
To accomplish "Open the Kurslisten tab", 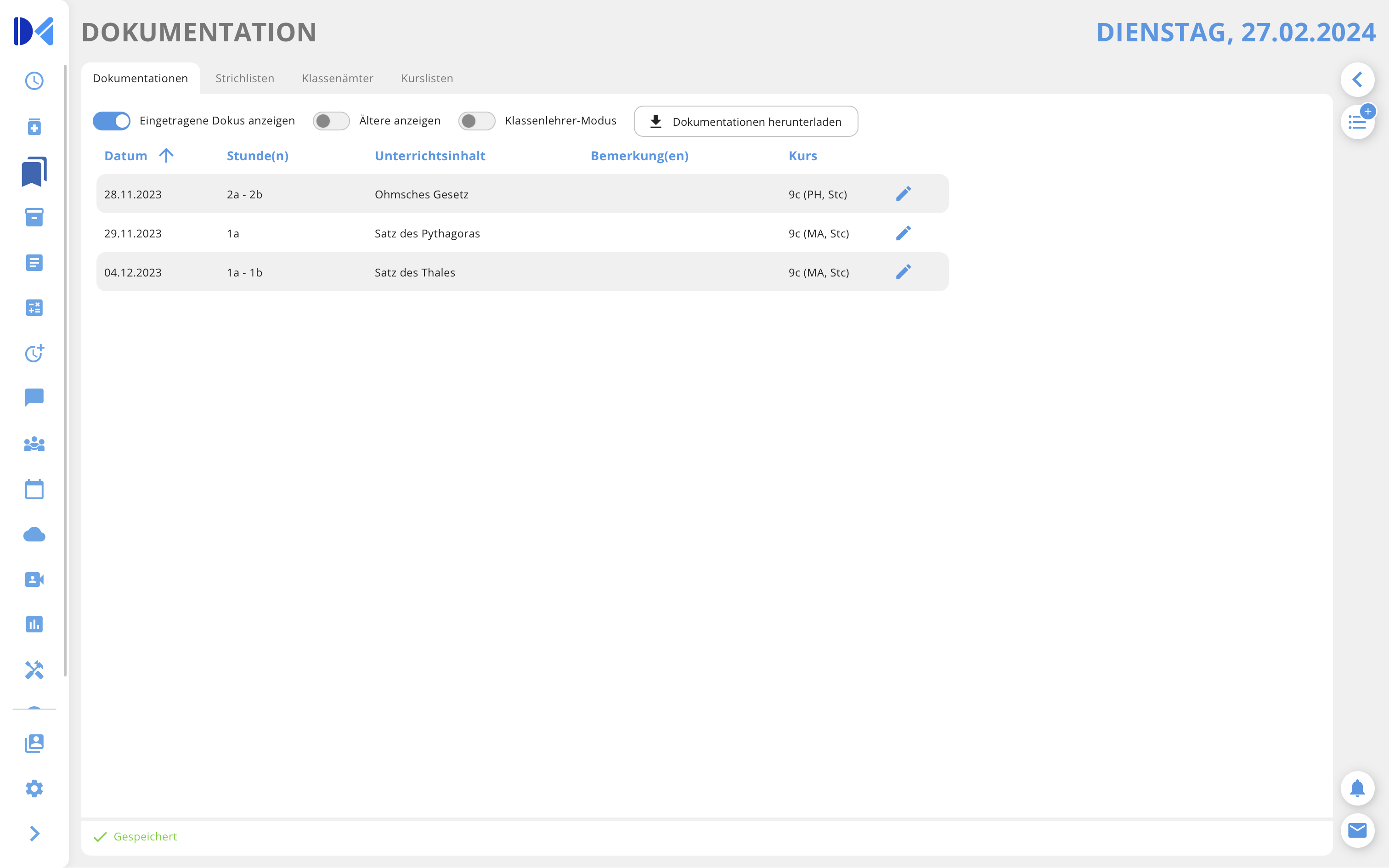I will tap(427, 79).
